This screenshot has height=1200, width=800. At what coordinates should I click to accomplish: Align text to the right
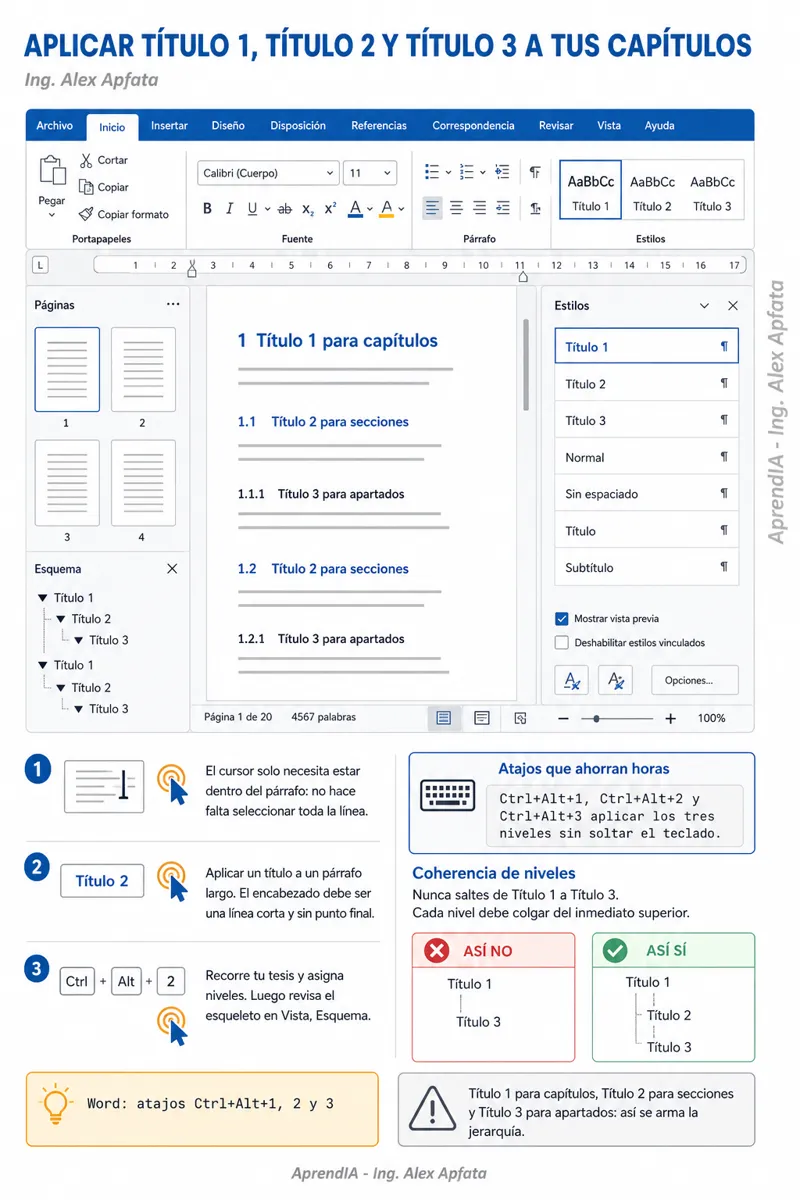(479, 208)
